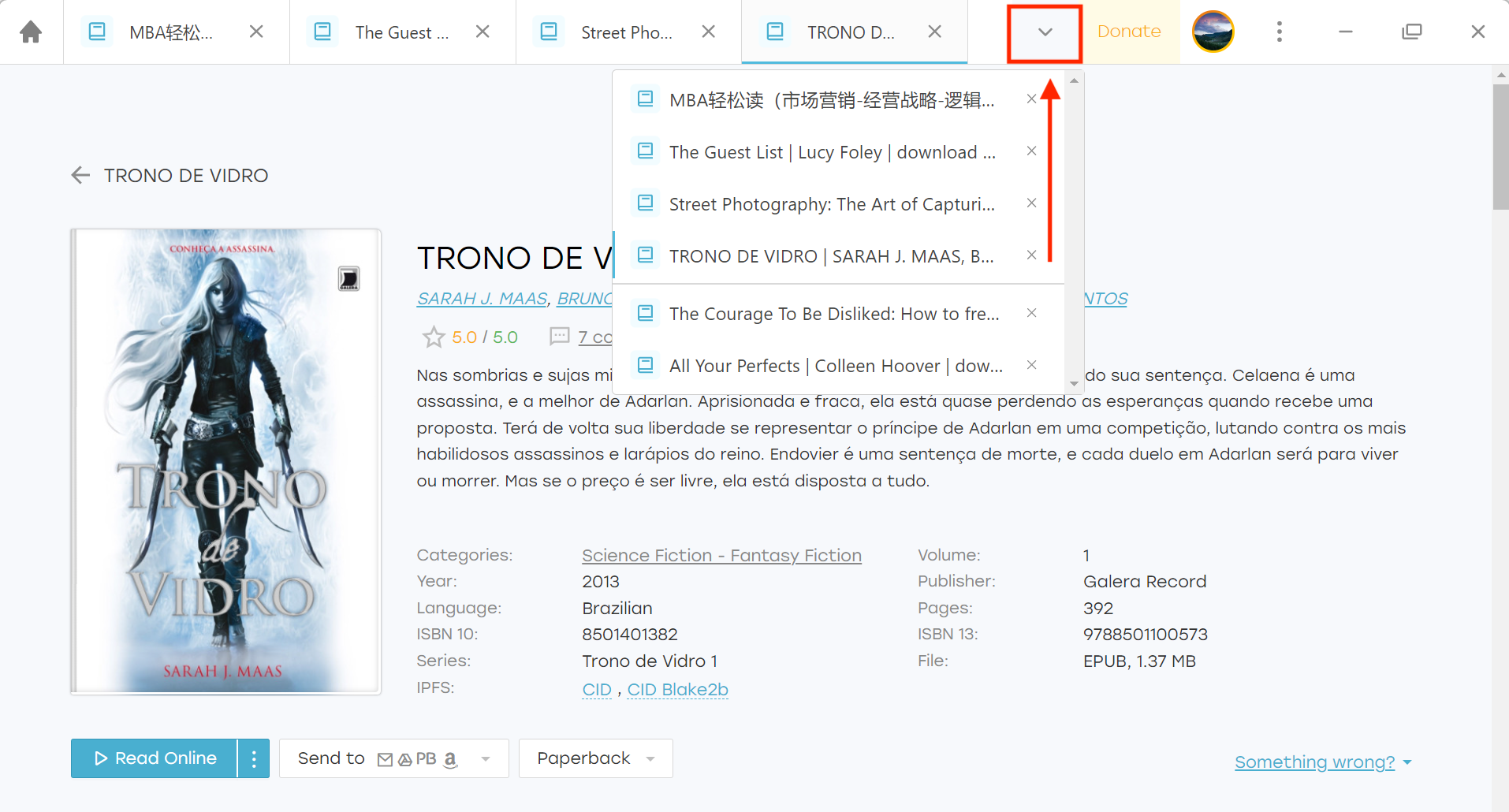Select series text Trono de Vidro 1
Screen dimensions: 1509x812
[x=650, y=661]
